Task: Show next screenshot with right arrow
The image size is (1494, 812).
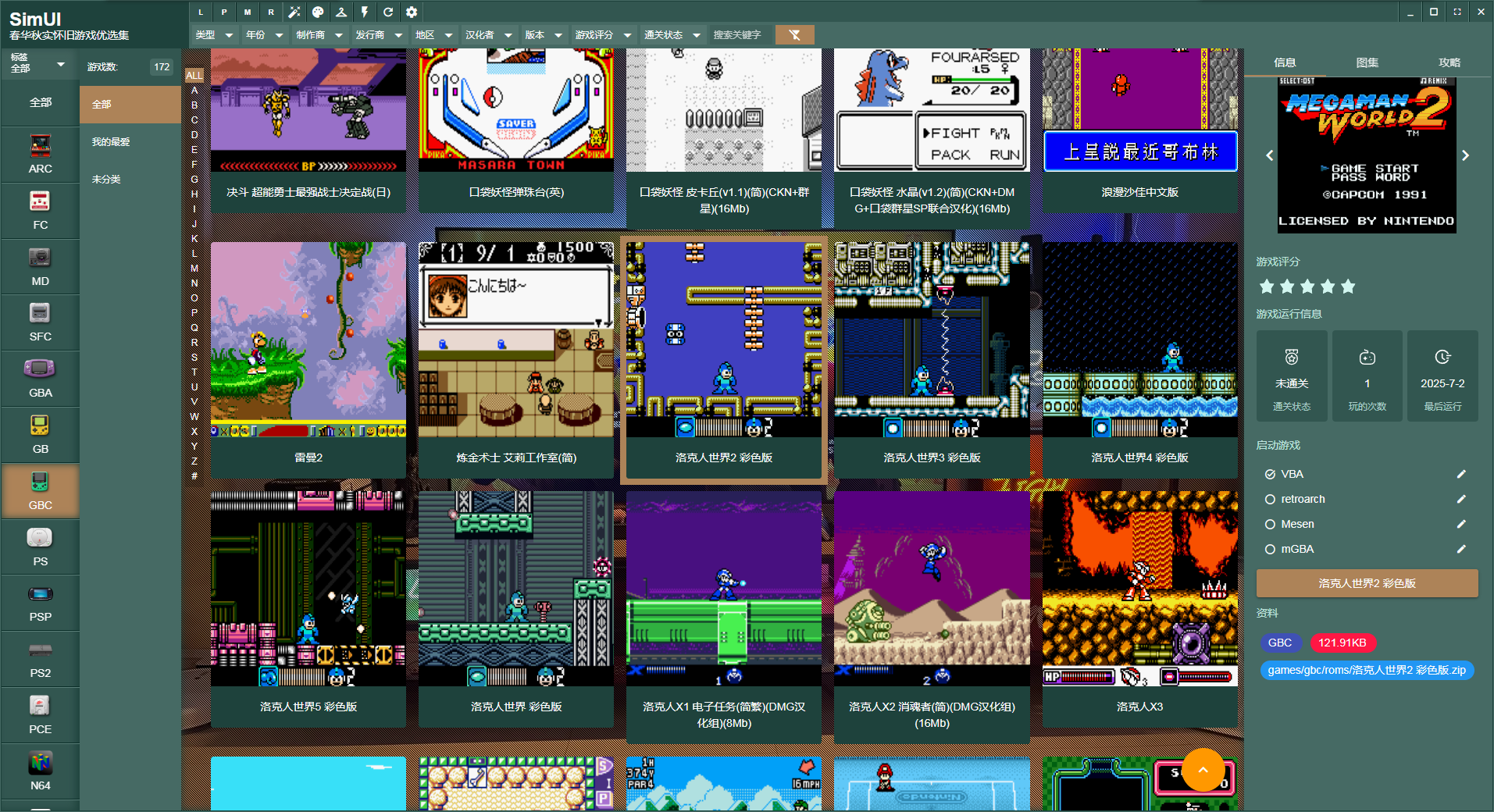Action: click(1465, 155)
